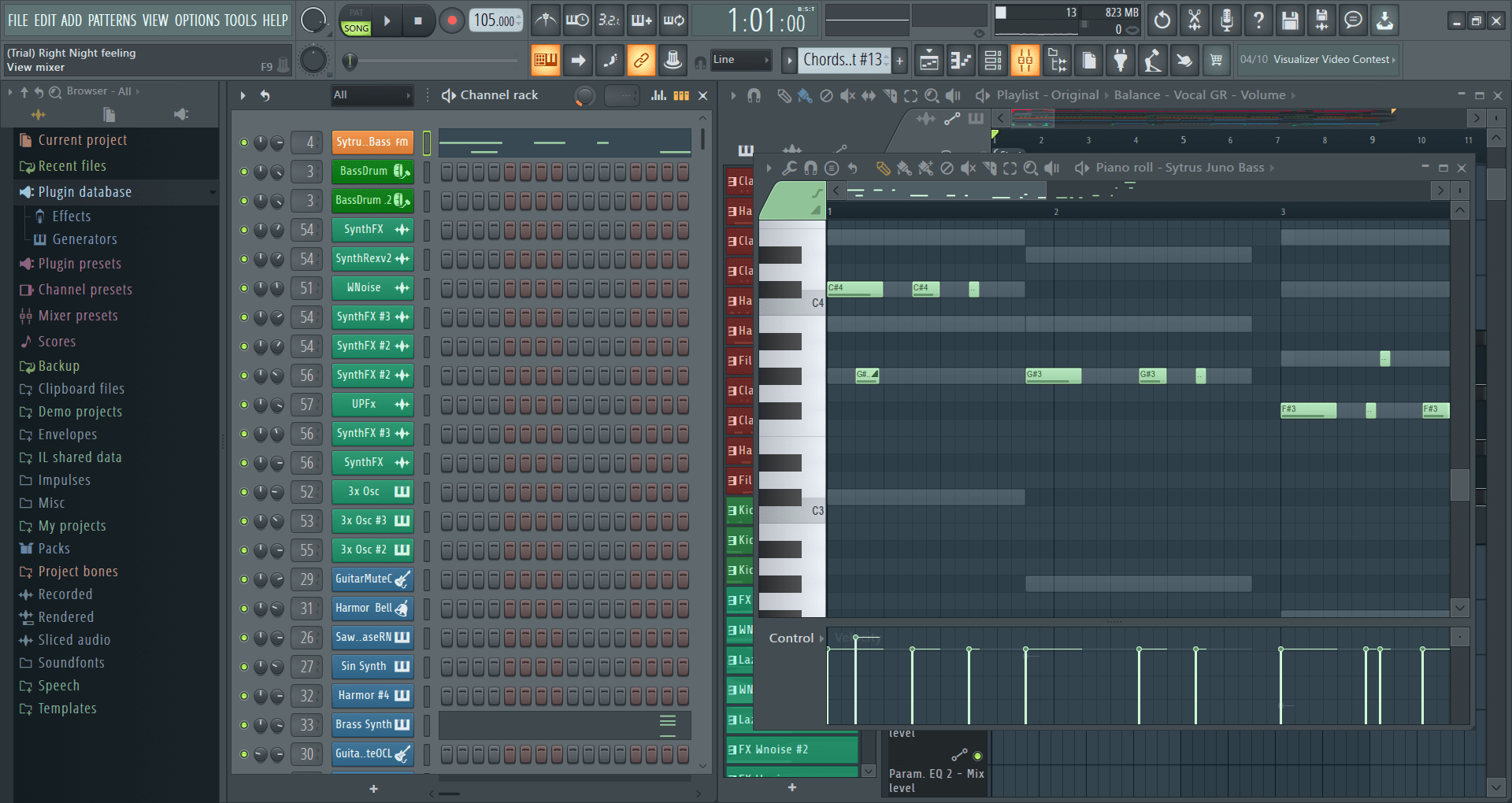
Task: Open the All channel filter dropdown
Action: coord(372,95)
